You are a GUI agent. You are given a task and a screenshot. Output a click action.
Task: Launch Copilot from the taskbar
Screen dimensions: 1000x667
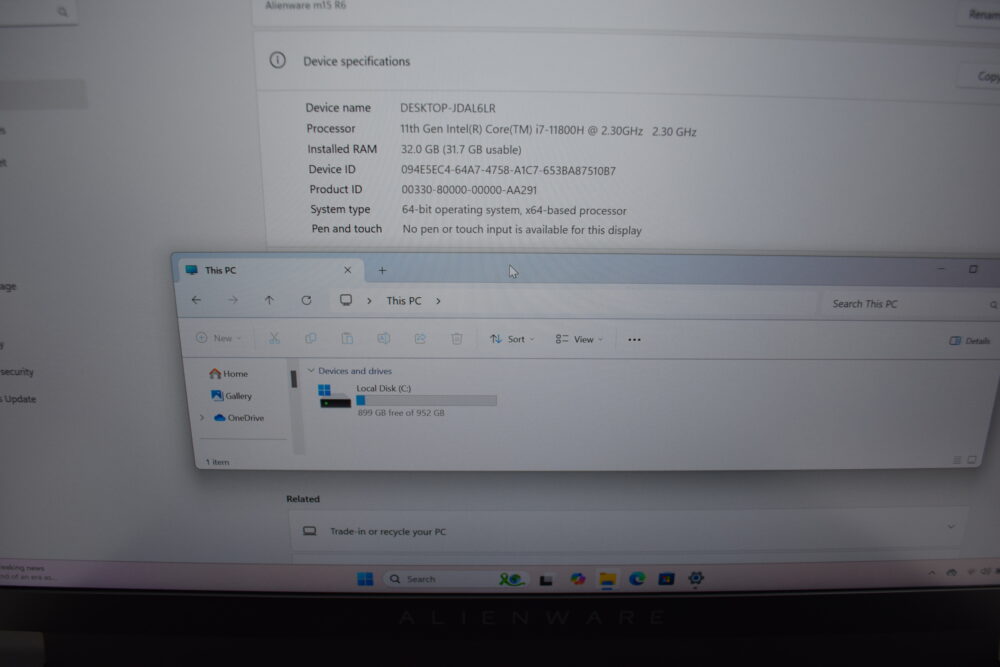(578, 579)
